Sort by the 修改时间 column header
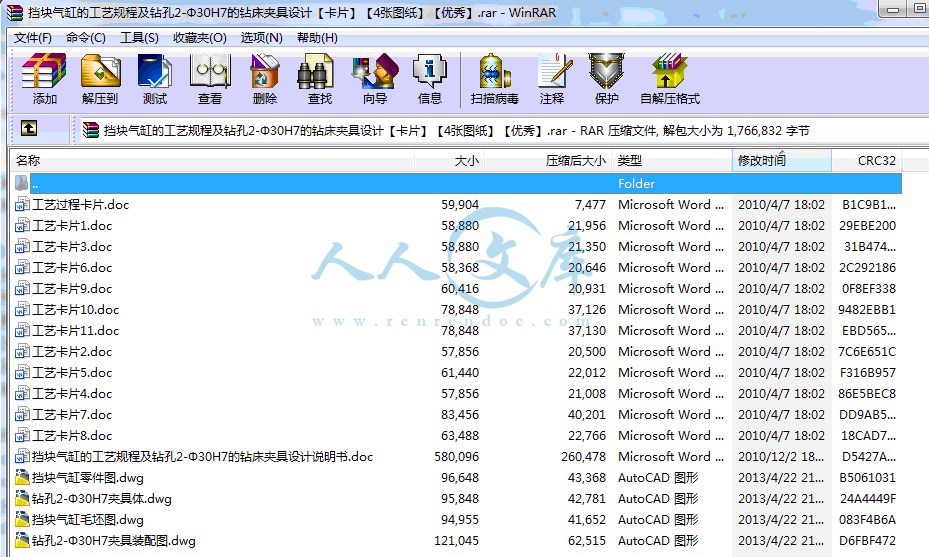 click(x=781, y=161)
